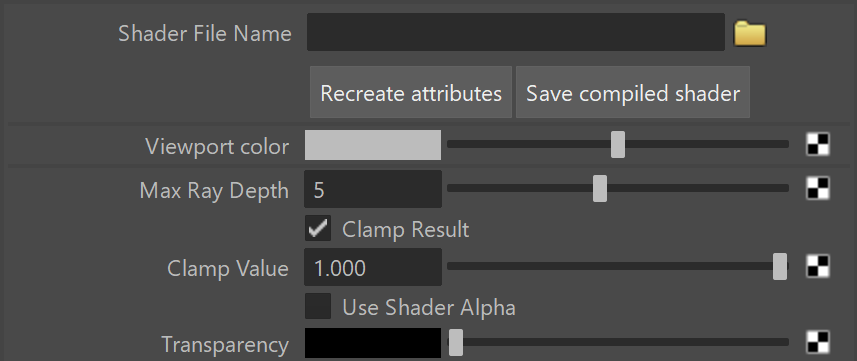Click the Transparency slider handle

[456, 342]
